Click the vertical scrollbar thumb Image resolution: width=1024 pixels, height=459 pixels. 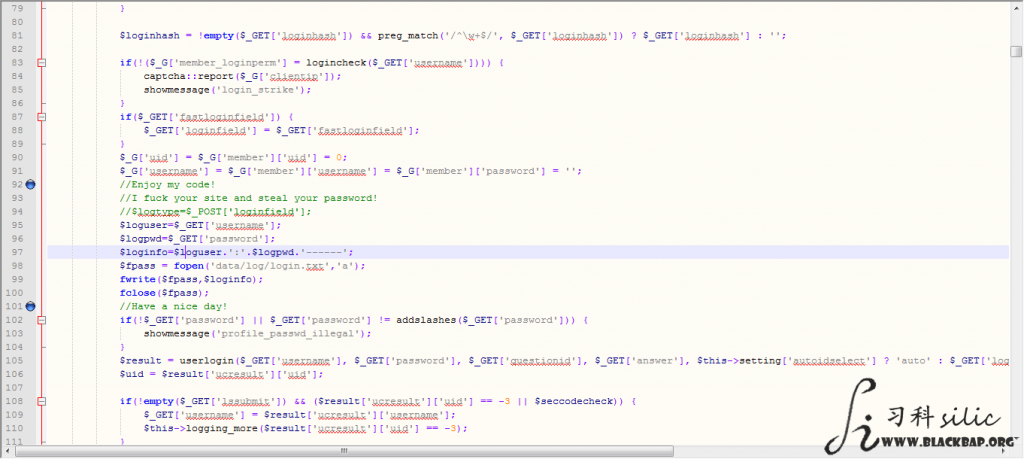(x=1016, y=52)
